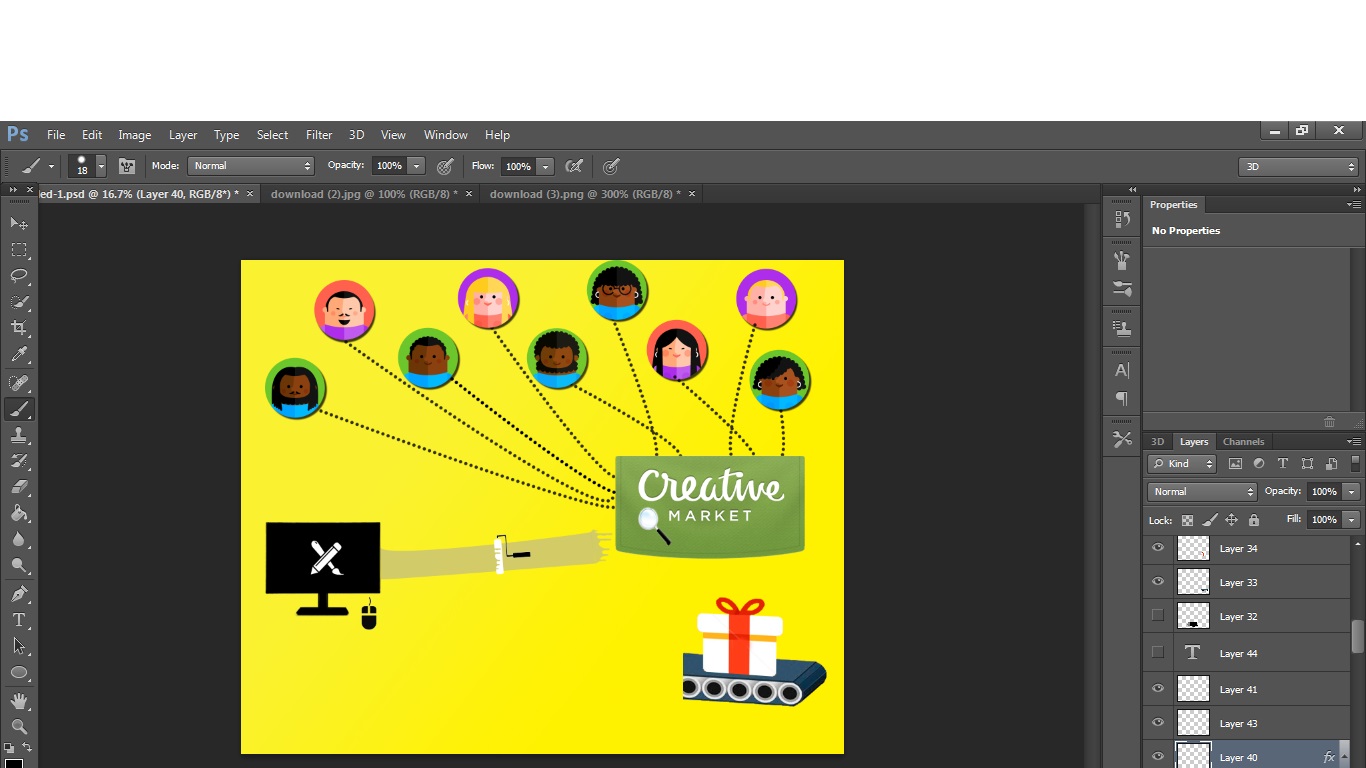The width and height of the screenshot is (1366, 768).
Task: Select the History Brush tool
Action: point(19,461)
